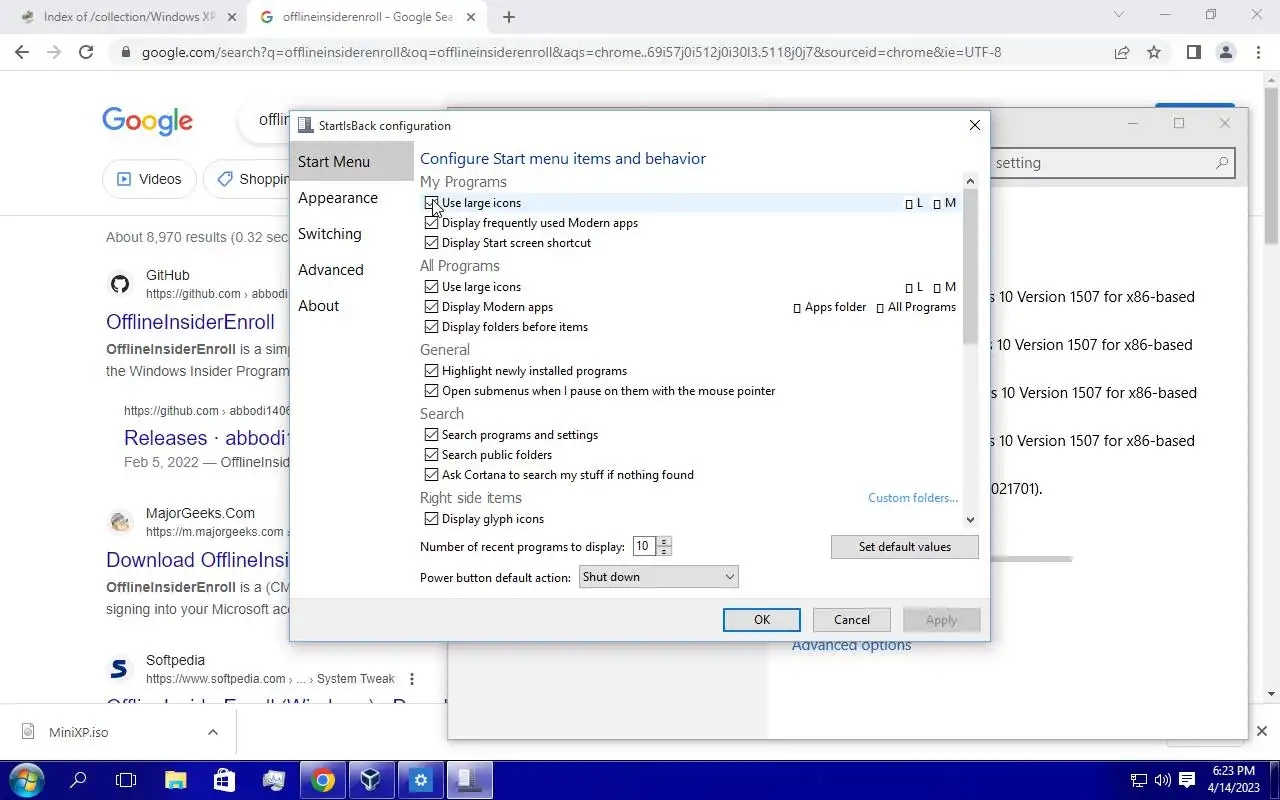Decrease number of recent programs

coord(664,551)
